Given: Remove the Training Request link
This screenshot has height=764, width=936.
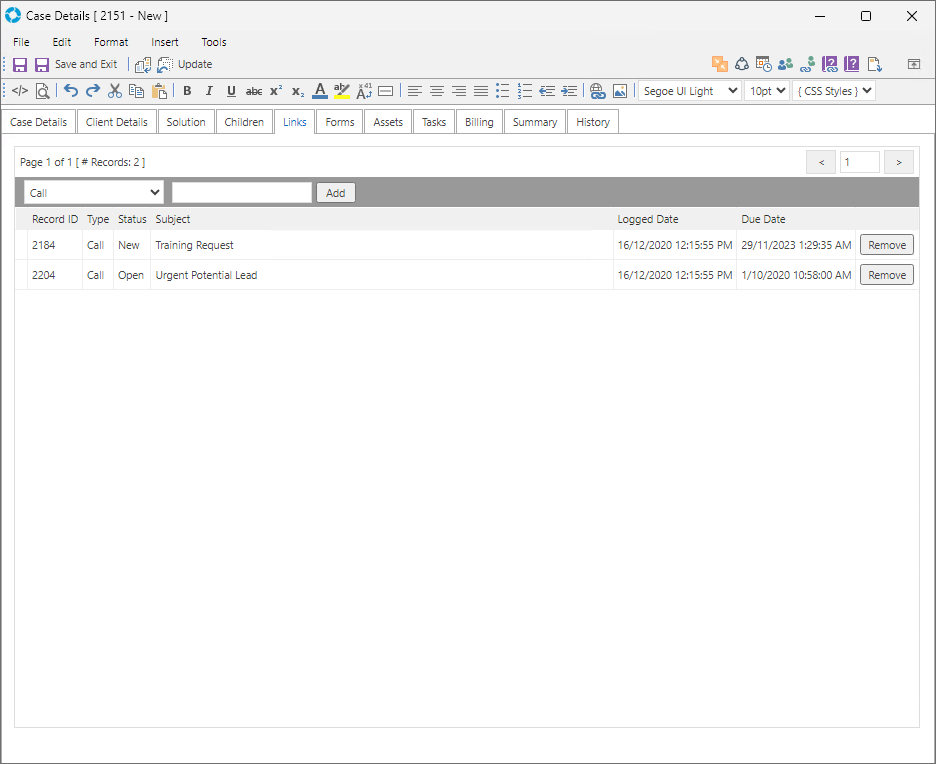Looking at the screenshot, I should pyautogui.click(x=886, y=245).
